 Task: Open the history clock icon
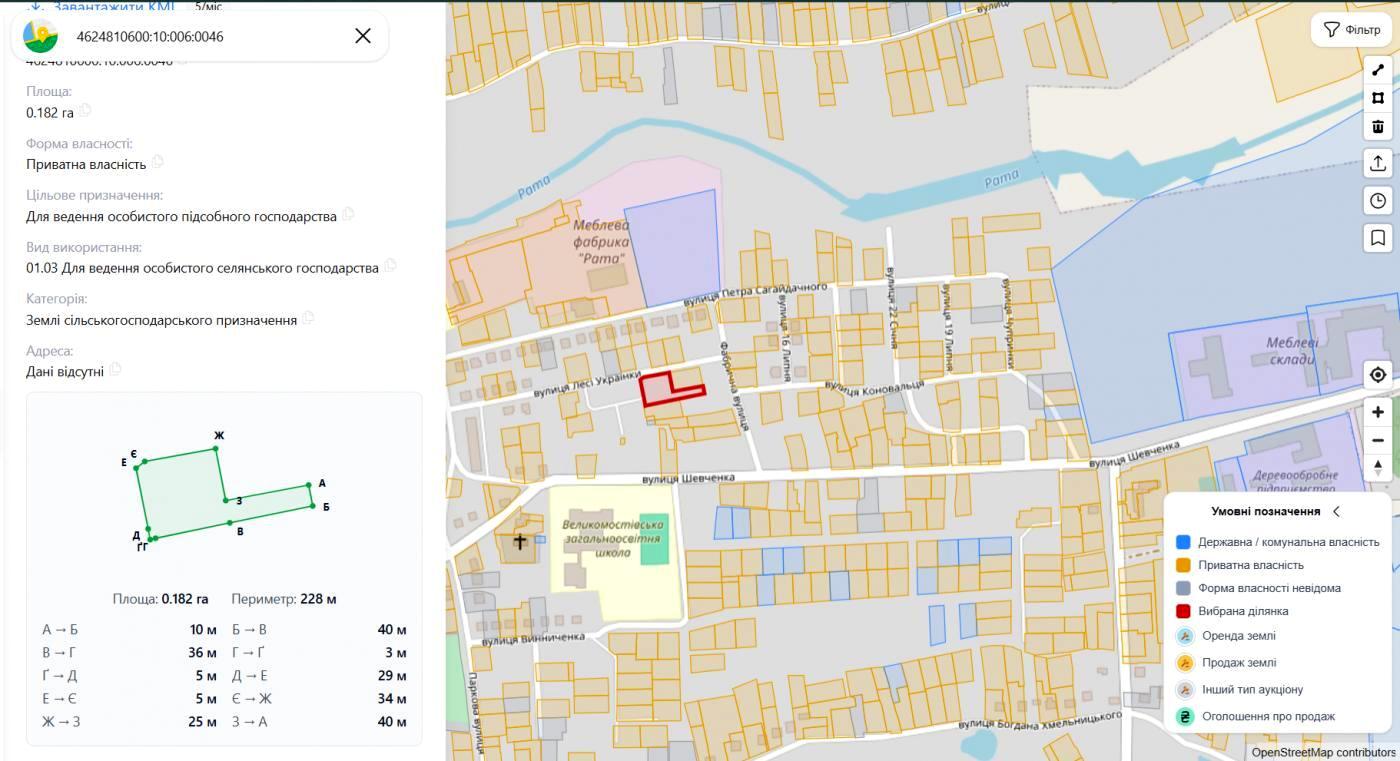click(x=1377, y=201)
